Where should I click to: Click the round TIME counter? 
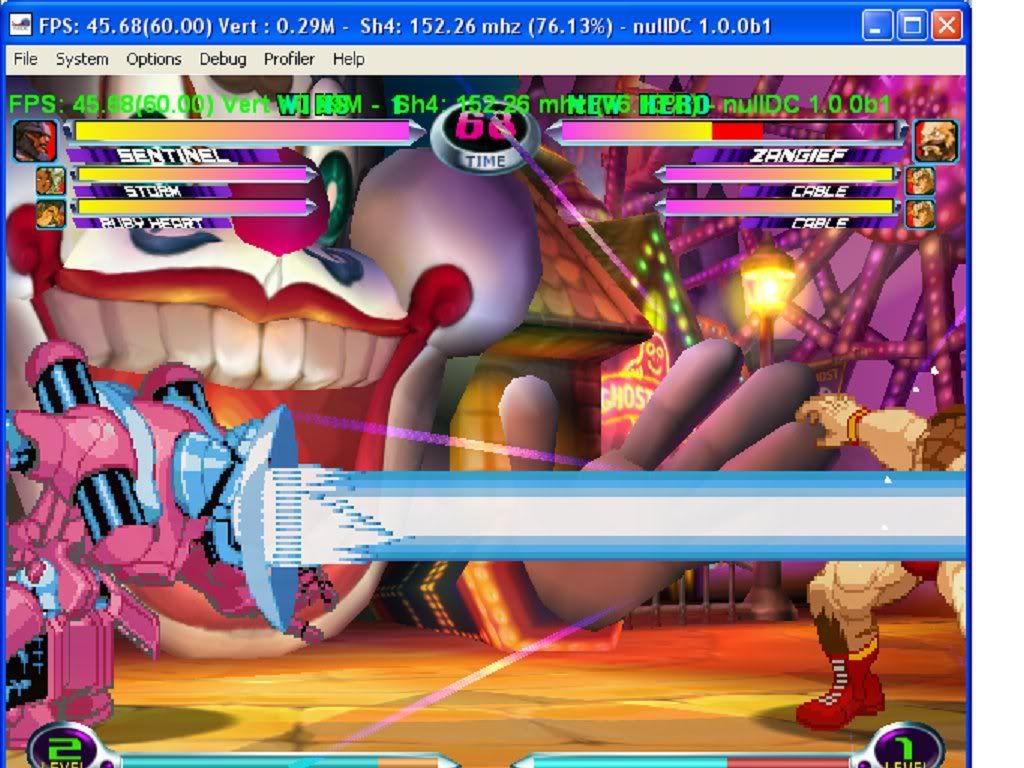click(486, 138)
